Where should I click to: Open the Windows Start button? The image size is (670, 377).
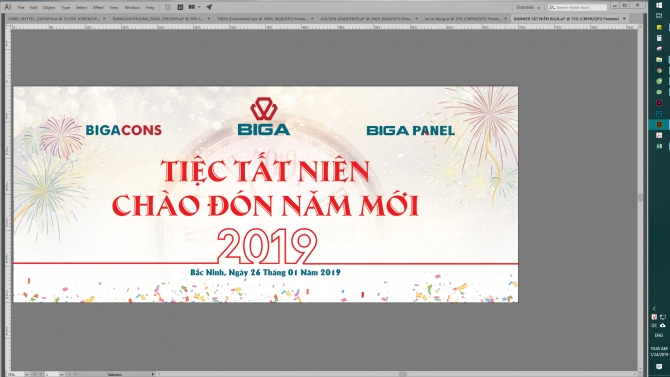(x=659, y=5)
